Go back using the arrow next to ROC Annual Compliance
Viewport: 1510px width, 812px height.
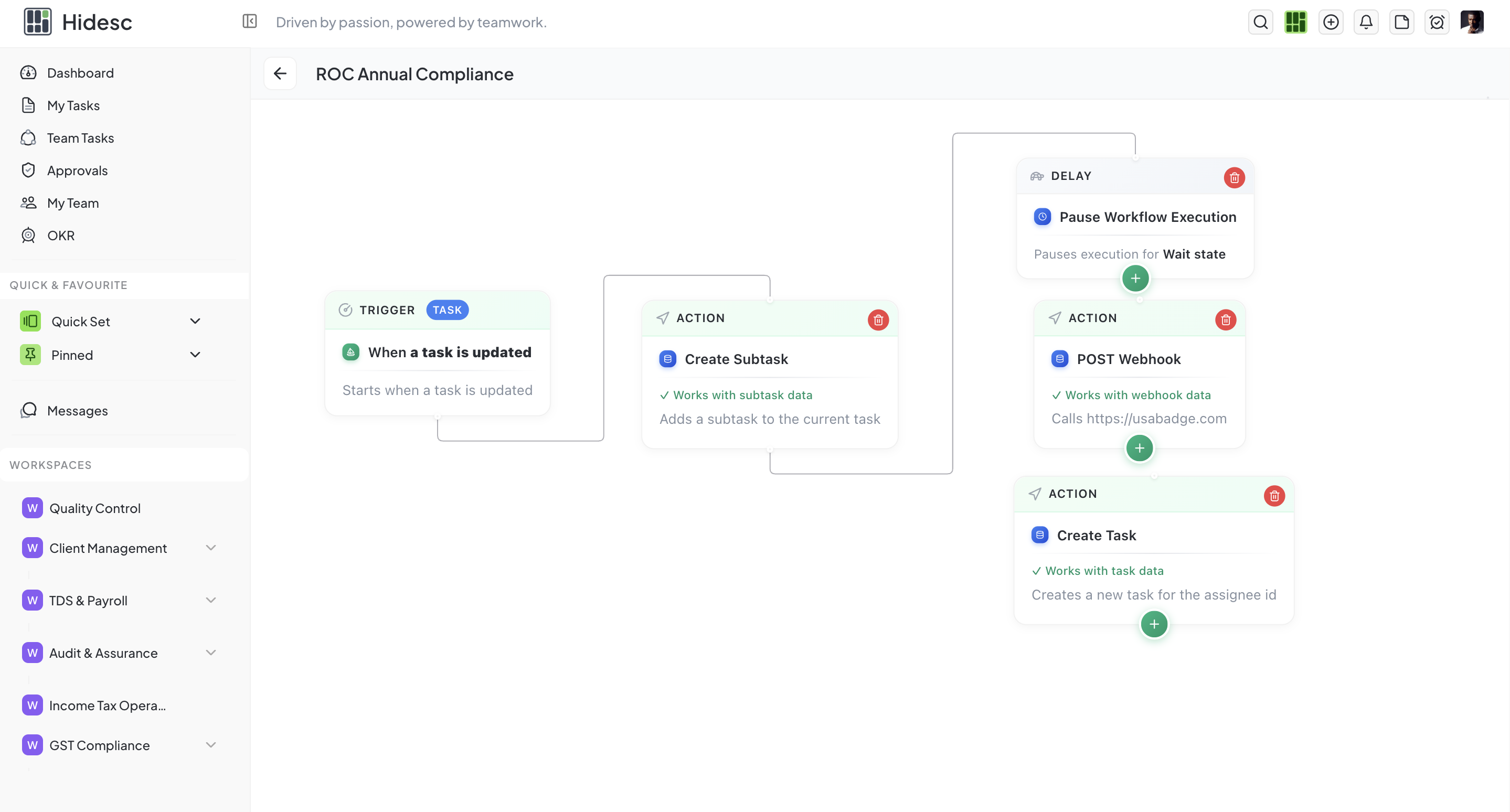point(280,73)
